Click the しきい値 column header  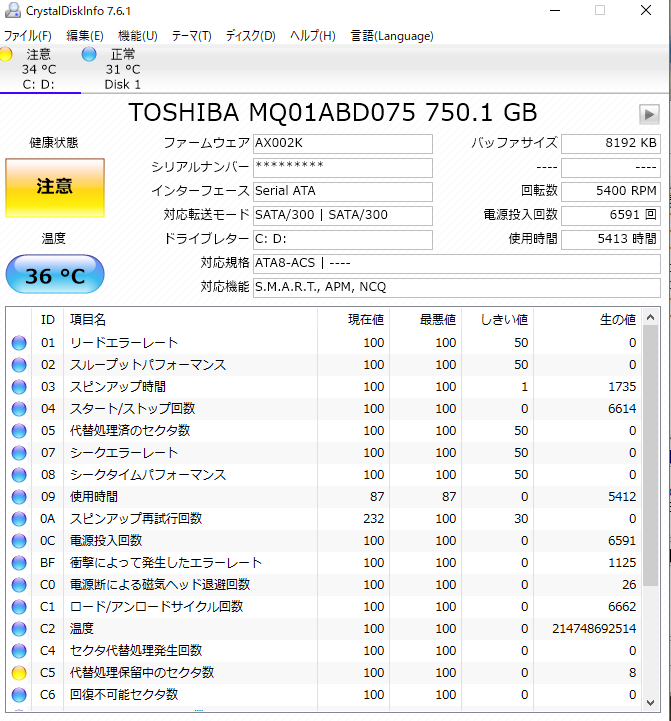click(498, 320)
